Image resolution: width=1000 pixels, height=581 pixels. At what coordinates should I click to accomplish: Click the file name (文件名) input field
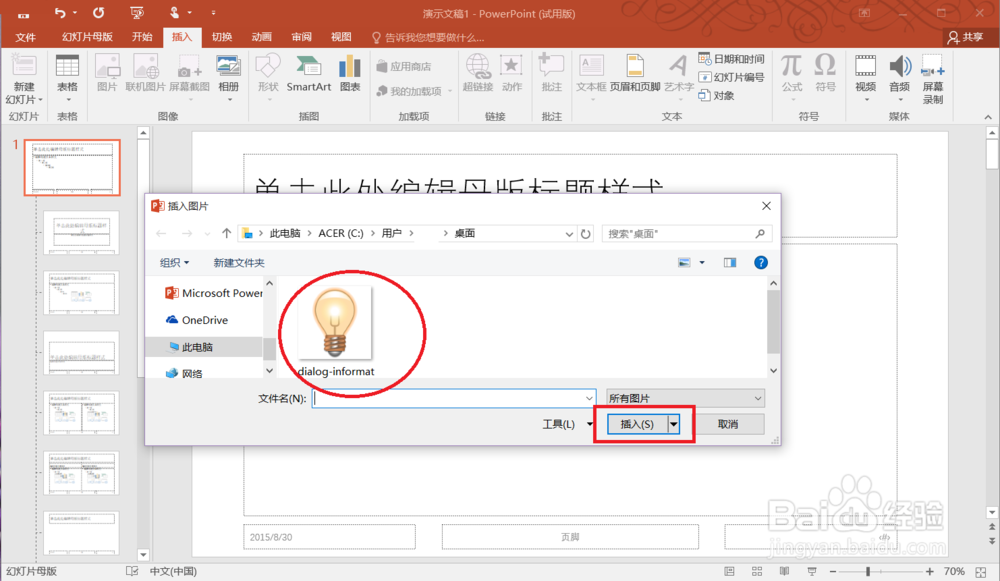tap(453, 399)
